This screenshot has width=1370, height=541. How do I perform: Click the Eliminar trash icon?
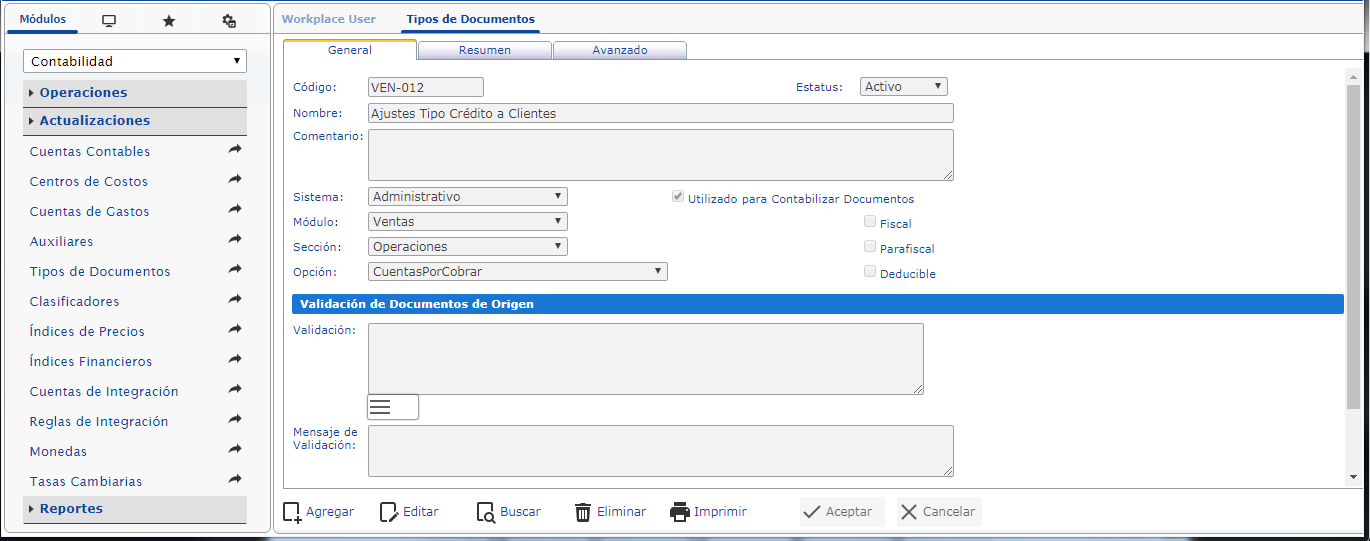click(x=583, y=512)
